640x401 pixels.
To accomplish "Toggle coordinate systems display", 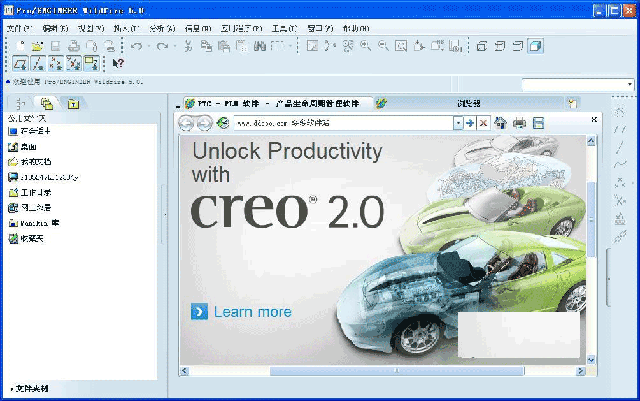I will (x=74, y=63).
